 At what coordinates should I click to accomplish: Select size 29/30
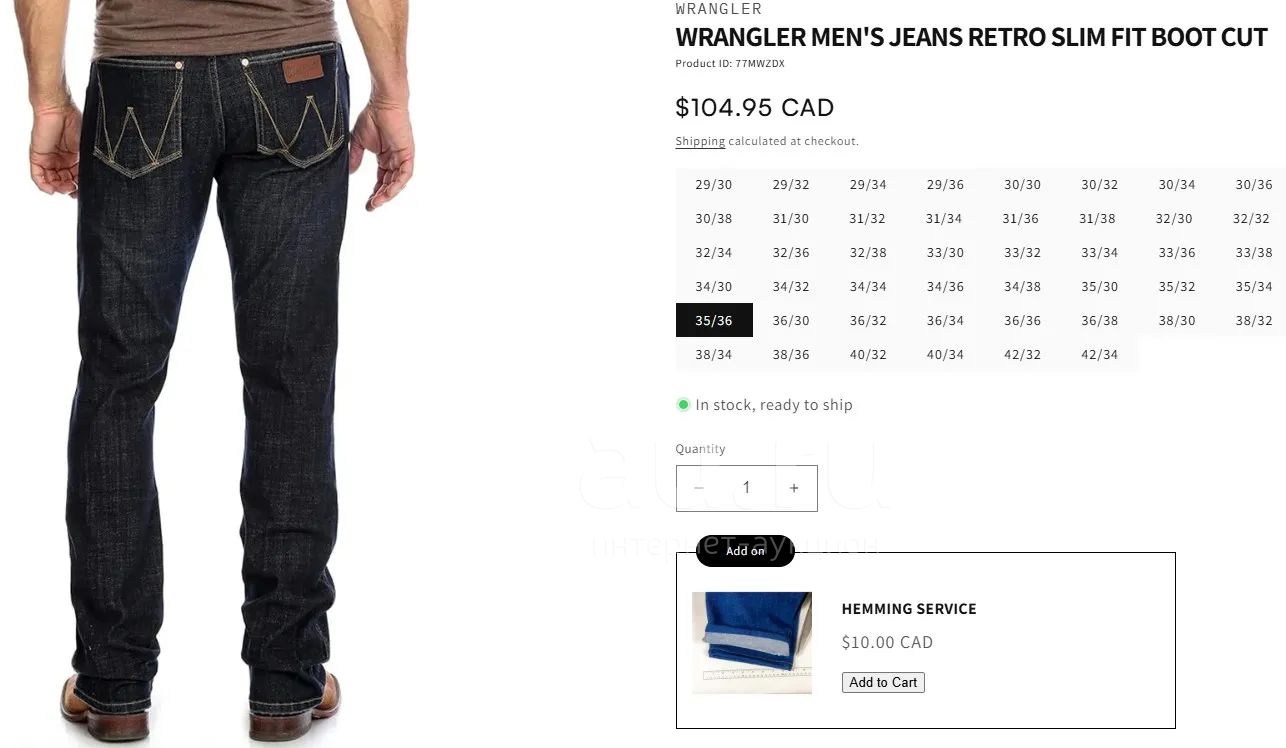point(714,185)
